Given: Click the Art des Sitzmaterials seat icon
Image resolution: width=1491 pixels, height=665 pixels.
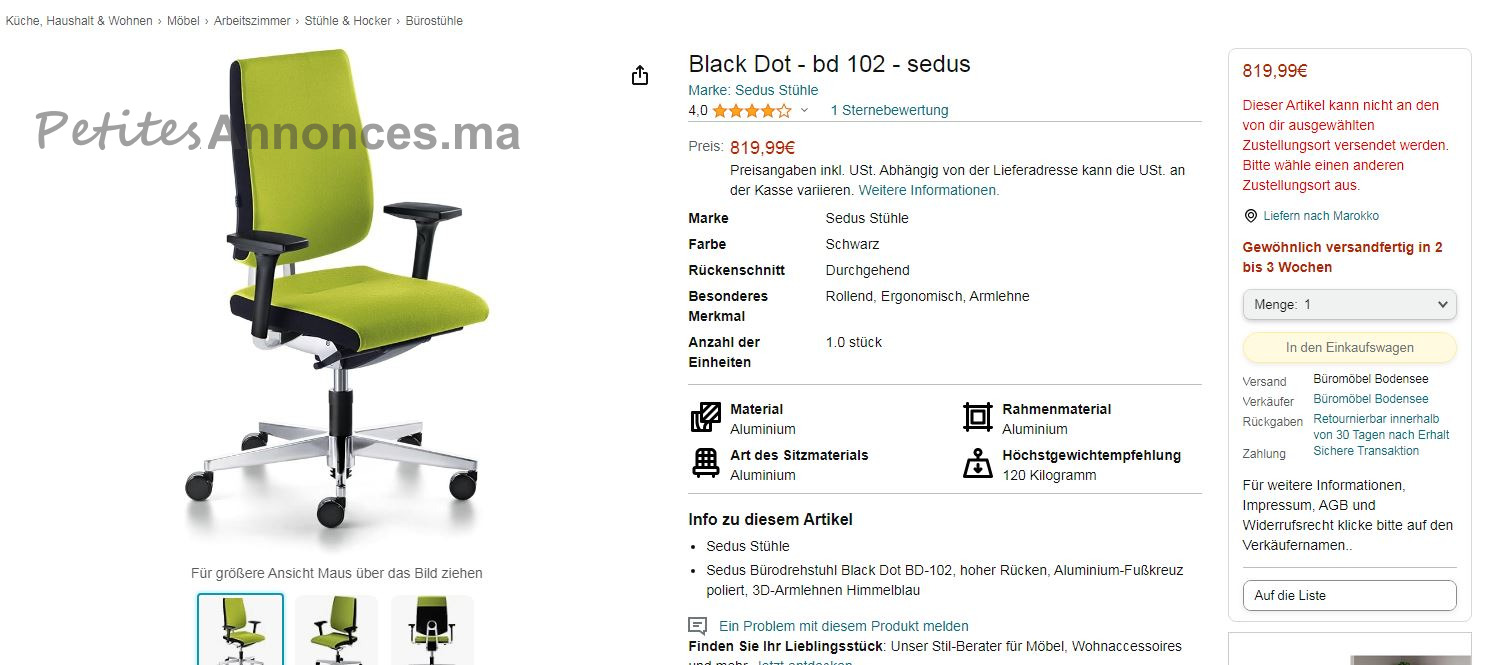Looking at the screenshot, I should click(706, 463).
